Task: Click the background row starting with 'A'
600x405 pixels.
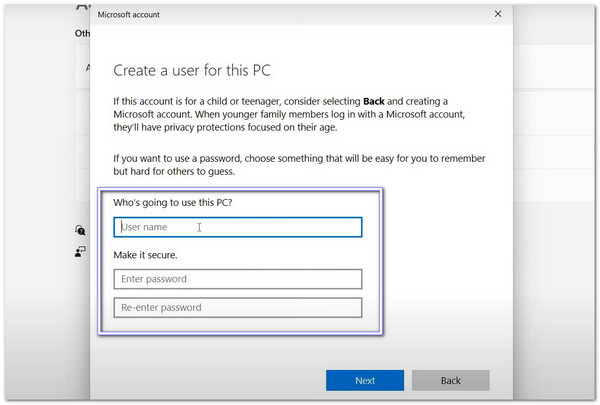Action: [84, 68]
